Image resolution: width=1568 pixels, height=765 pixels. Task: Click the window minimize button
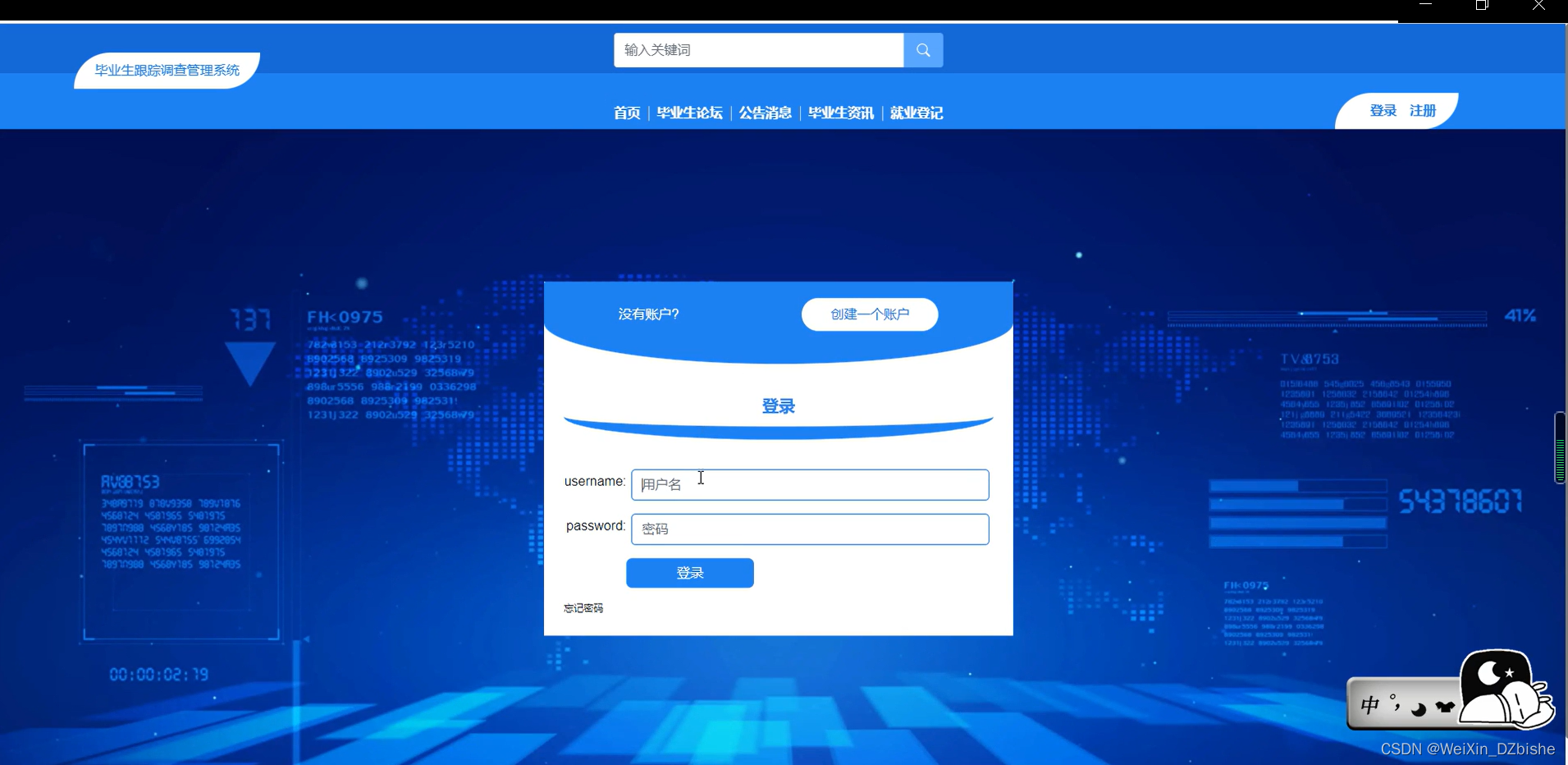tap(1426, 6)
